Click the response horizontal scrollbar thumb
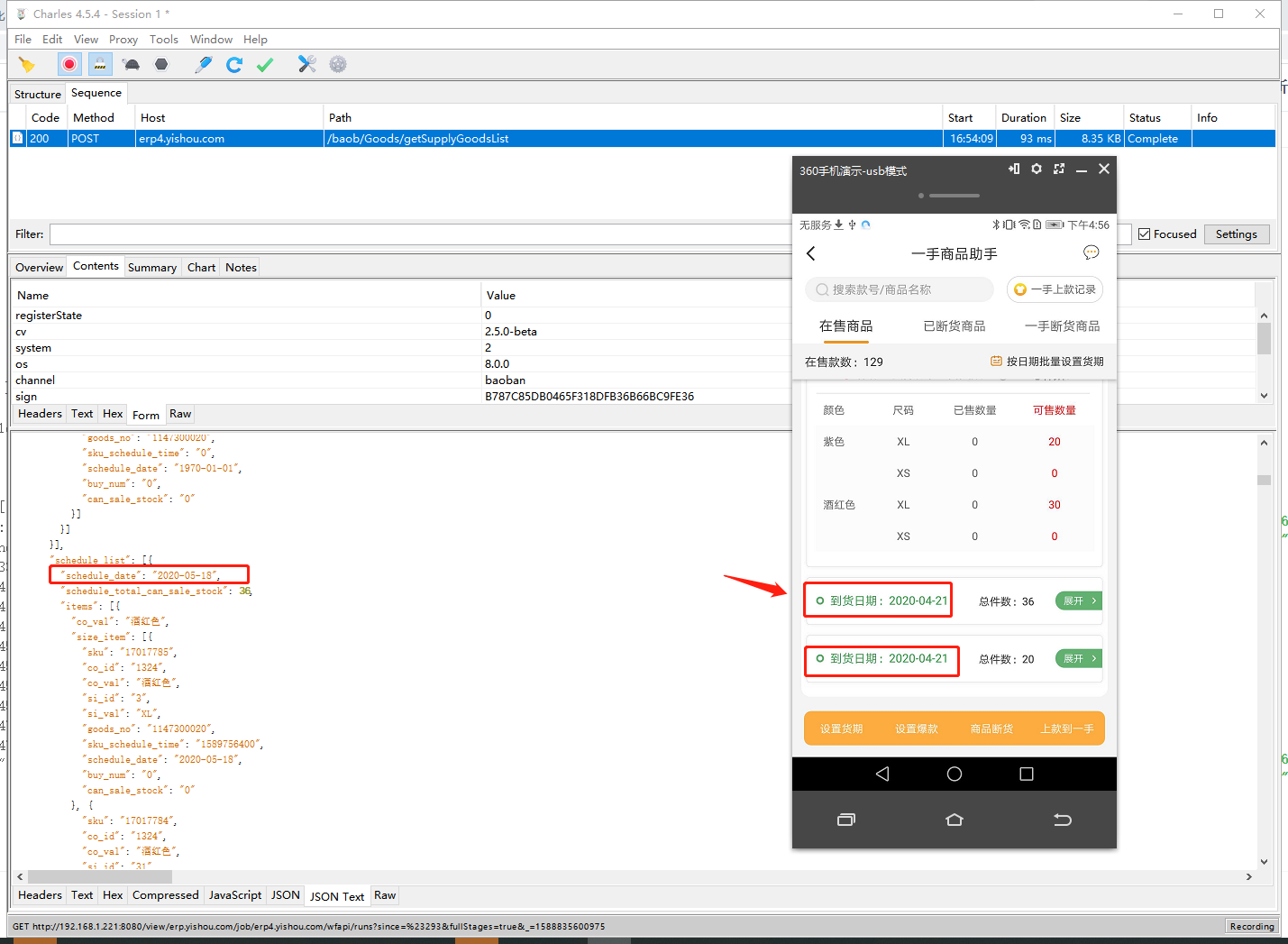 (99, 876)
